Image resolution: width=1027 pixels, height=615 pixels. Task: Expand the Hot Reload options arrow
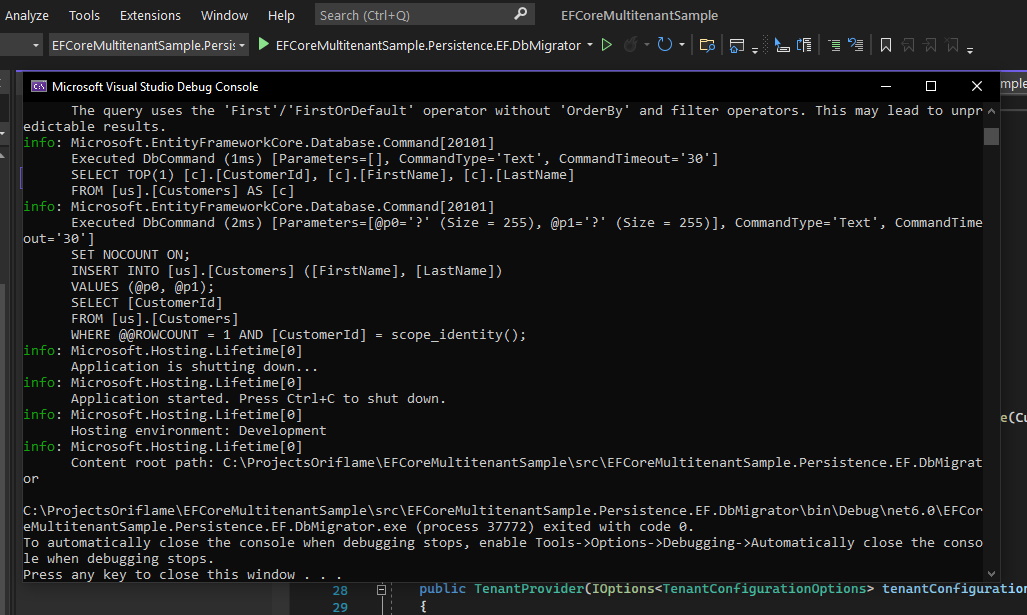tap(646, 45)
